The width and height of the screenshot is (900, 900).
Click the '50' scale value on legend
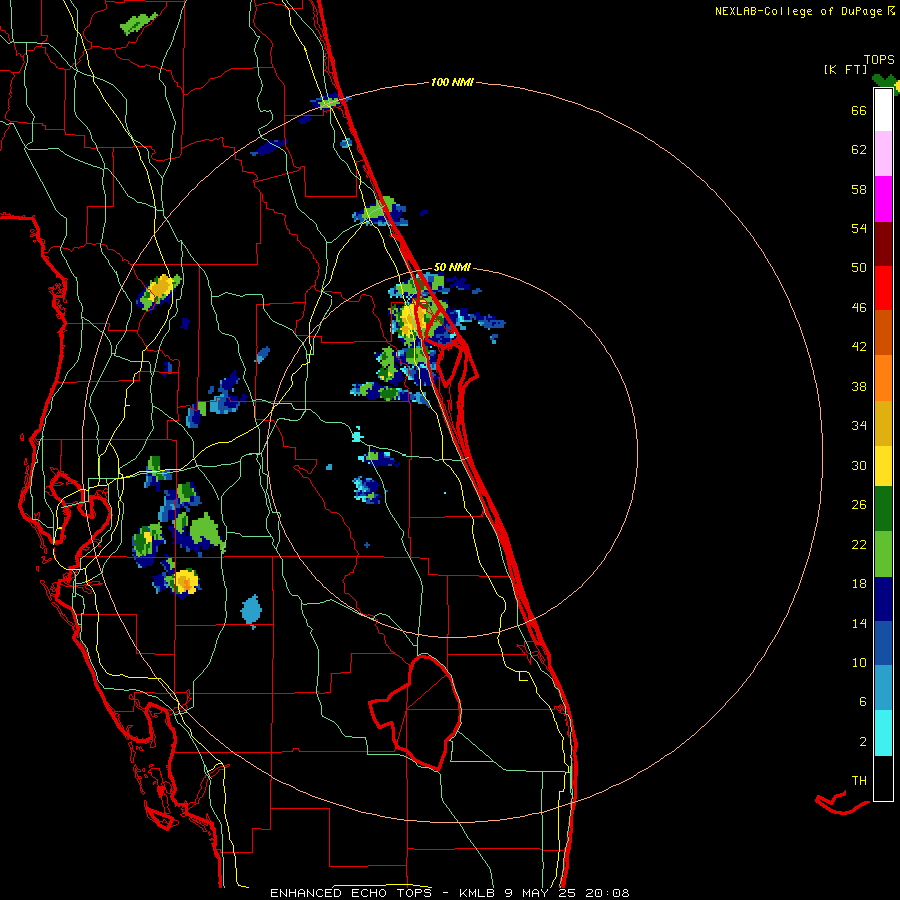click(859, 268)
